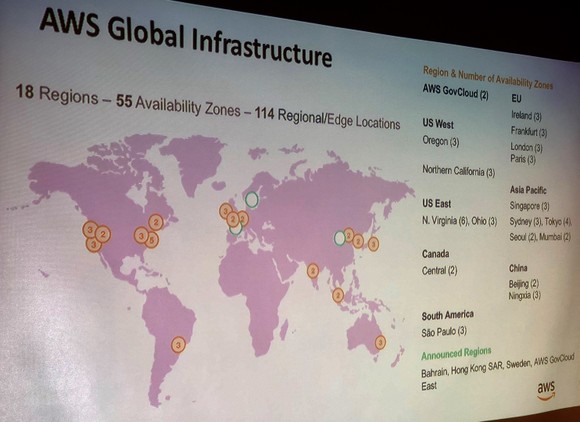The image size is (580, 422).
Task: Click 'Ningxia (3)' entry
Action: (525, 296)
